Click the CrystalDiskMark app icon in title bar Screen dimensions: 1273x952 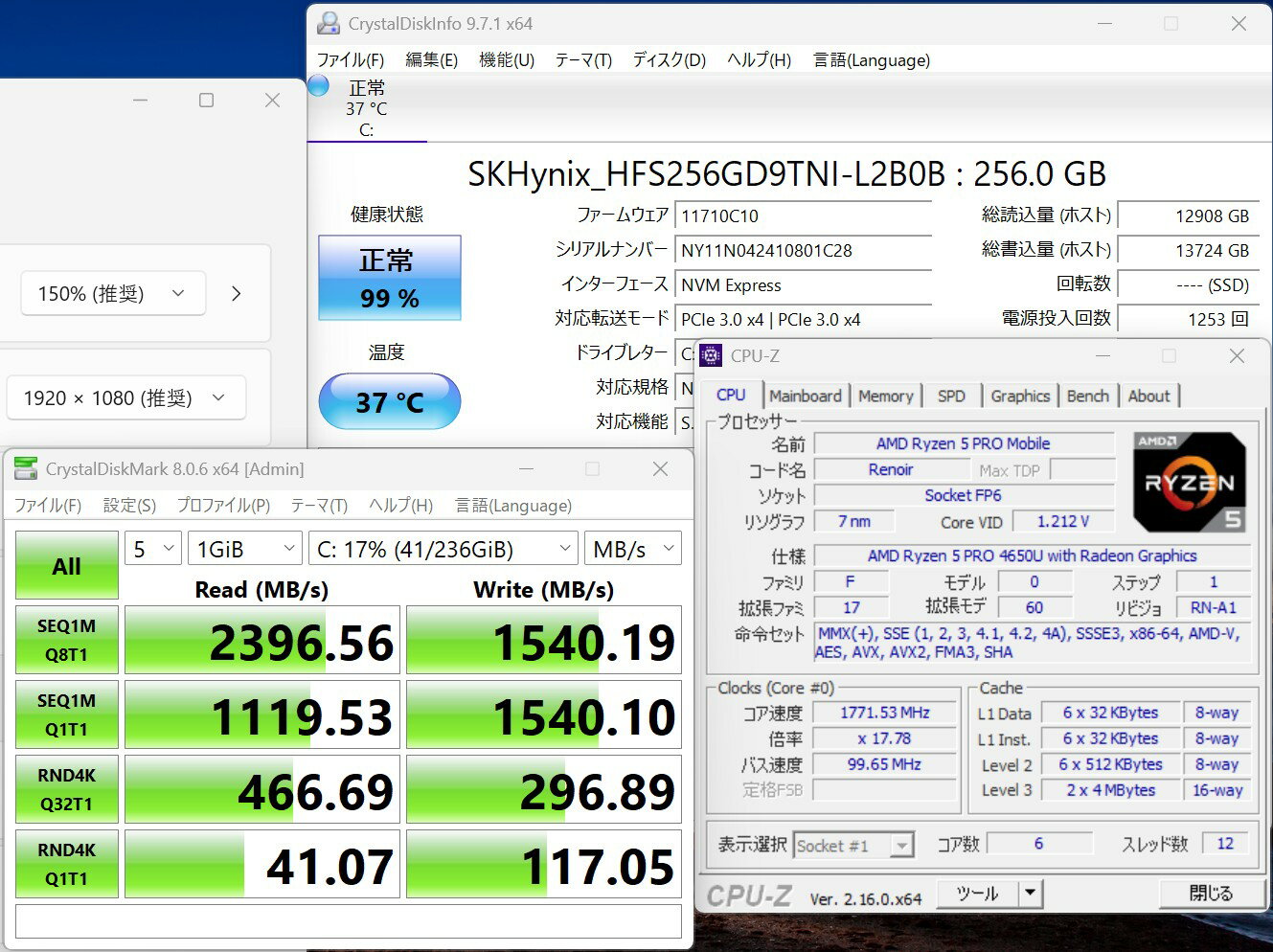26,468
